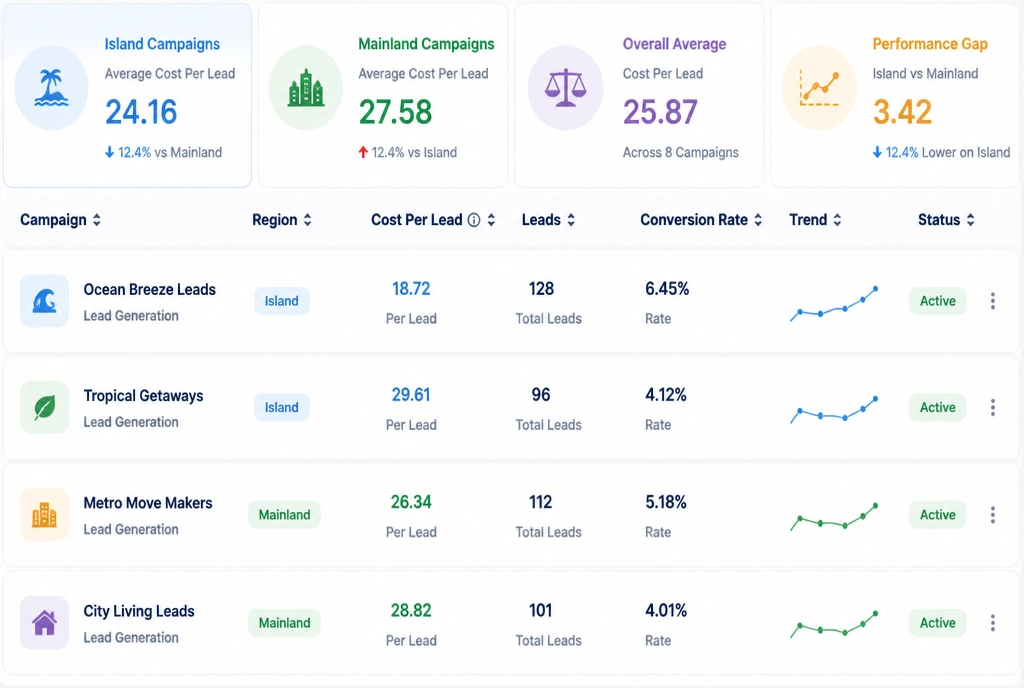Open Cost Per Lead info tooltip icon
Screen dimensions: 1024x688
[x=474, y=220]
